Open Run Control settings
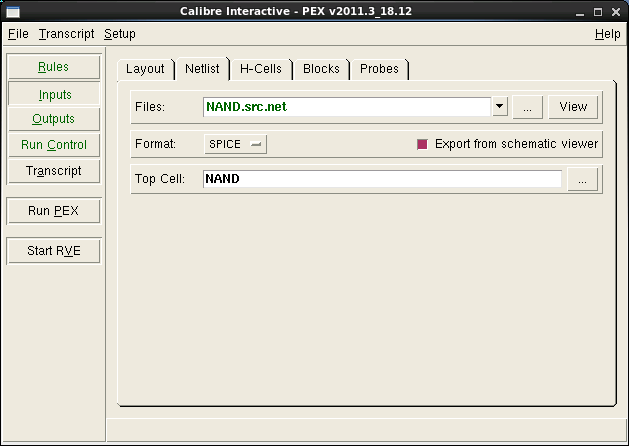The width and height of the screenshot is (629, 446). [x=54, y=144]
